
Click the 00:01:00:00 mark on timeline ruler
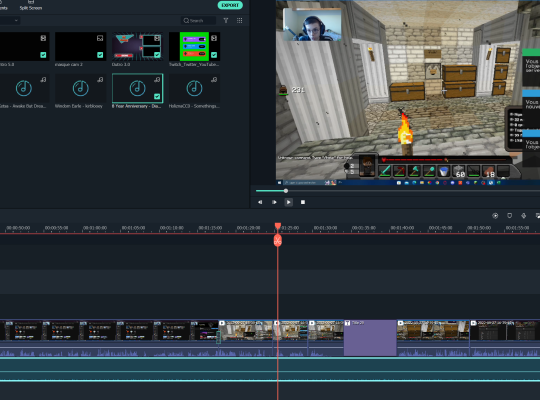coord(95,228)
